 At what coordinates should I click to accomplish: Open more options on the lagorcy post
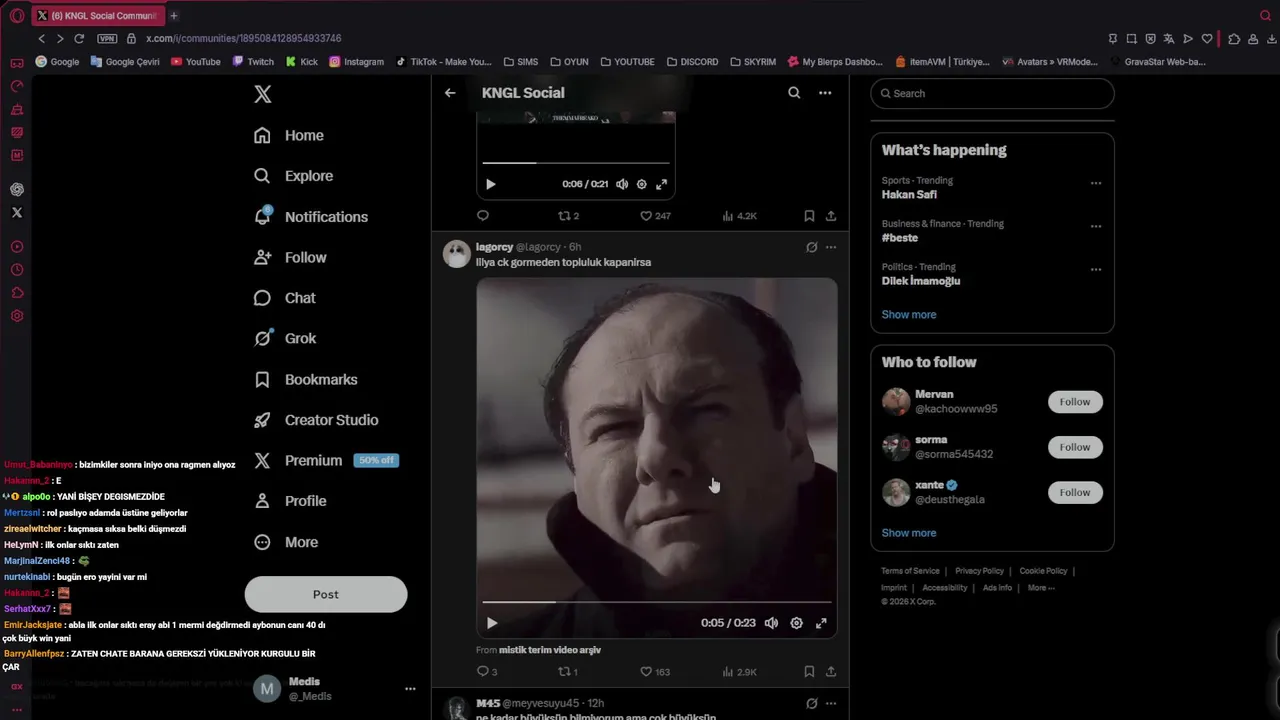click(831, 247)
